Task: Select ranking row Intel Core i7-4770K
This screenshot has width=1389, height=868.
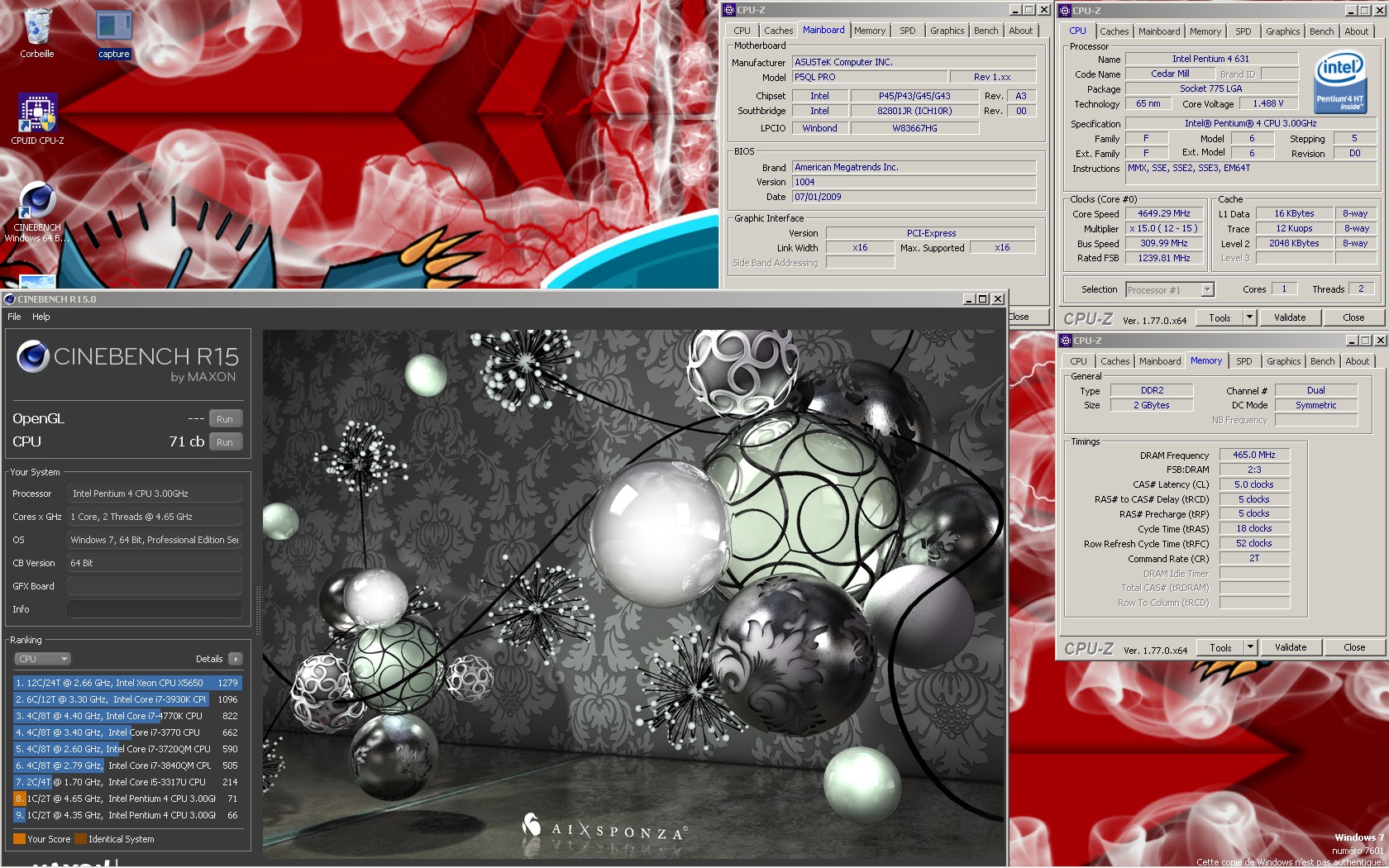Action: [127, 716]
